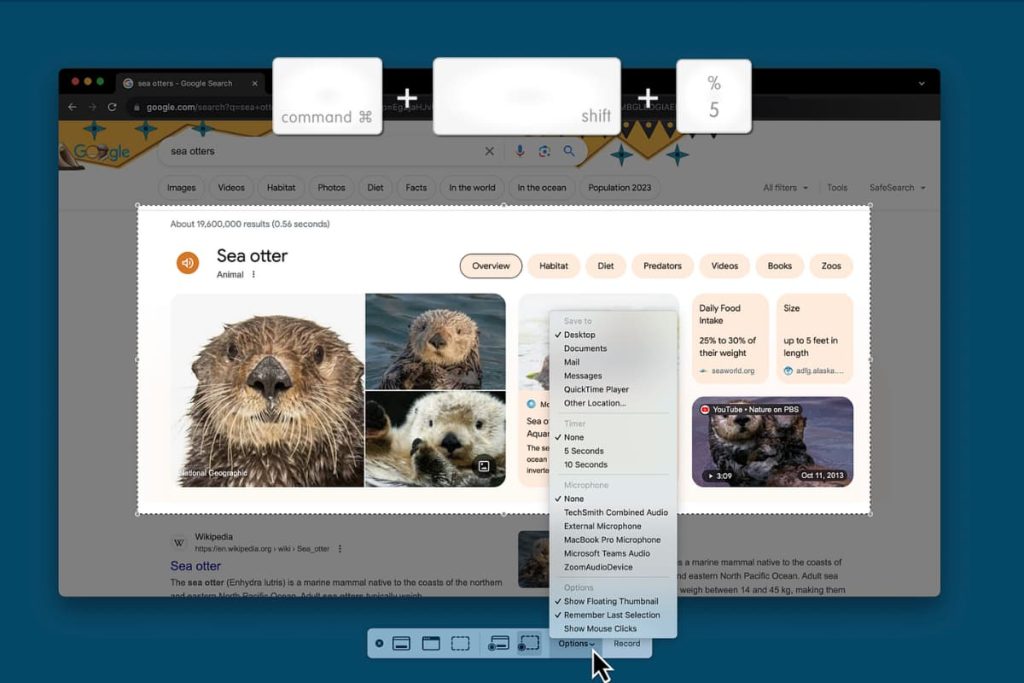Viewport: 1024px width, 683px height.
Task: Select Record Selected Portion icon
Action: [528, 643]
